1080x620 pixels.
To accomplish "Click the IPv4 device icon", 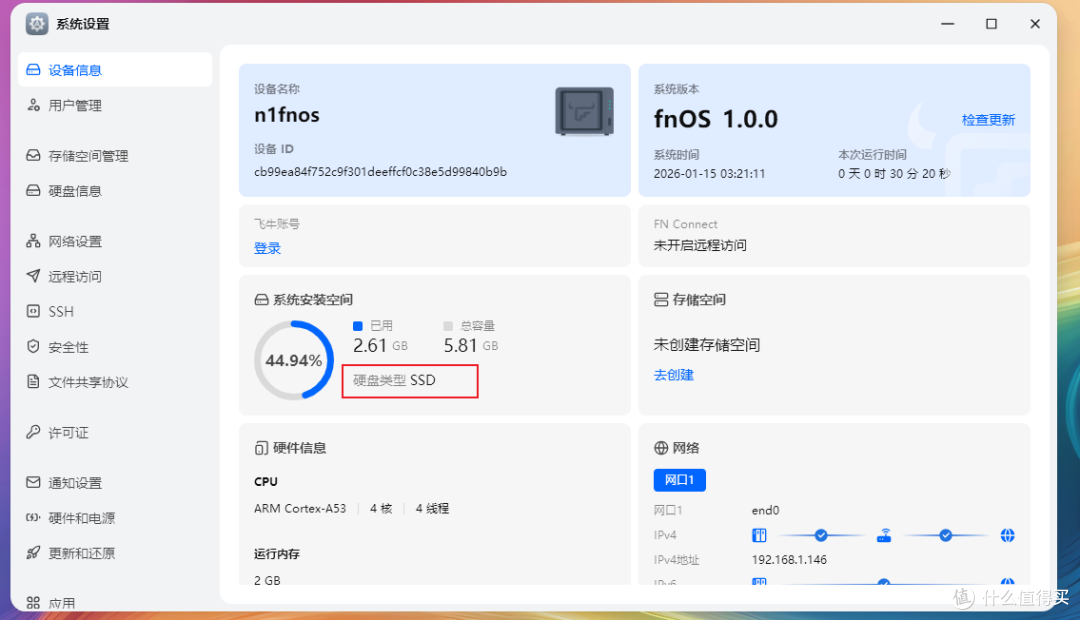I will pyautogui.click(x=759, y=535).
